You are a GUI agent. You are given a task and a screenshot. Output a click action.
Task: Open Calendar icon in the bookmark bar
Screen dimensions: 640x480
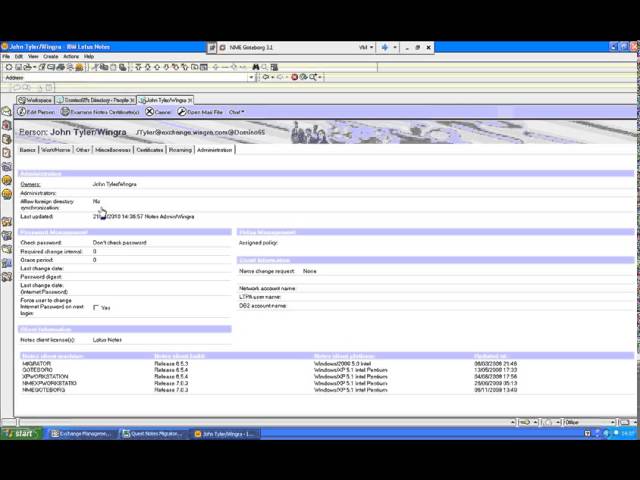[x=7, y=124]
